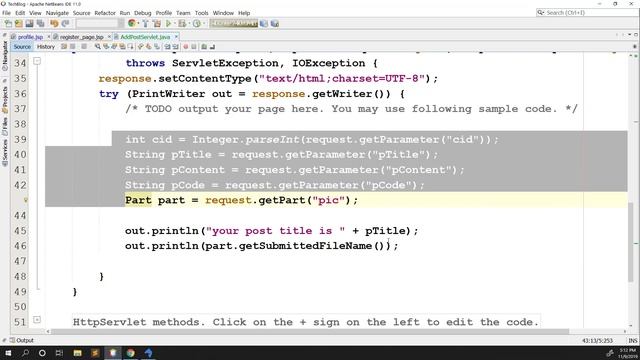Click the lightbulb hint beside the Part line
This screenshot has width=640, height=360.
tap(25, 200)
